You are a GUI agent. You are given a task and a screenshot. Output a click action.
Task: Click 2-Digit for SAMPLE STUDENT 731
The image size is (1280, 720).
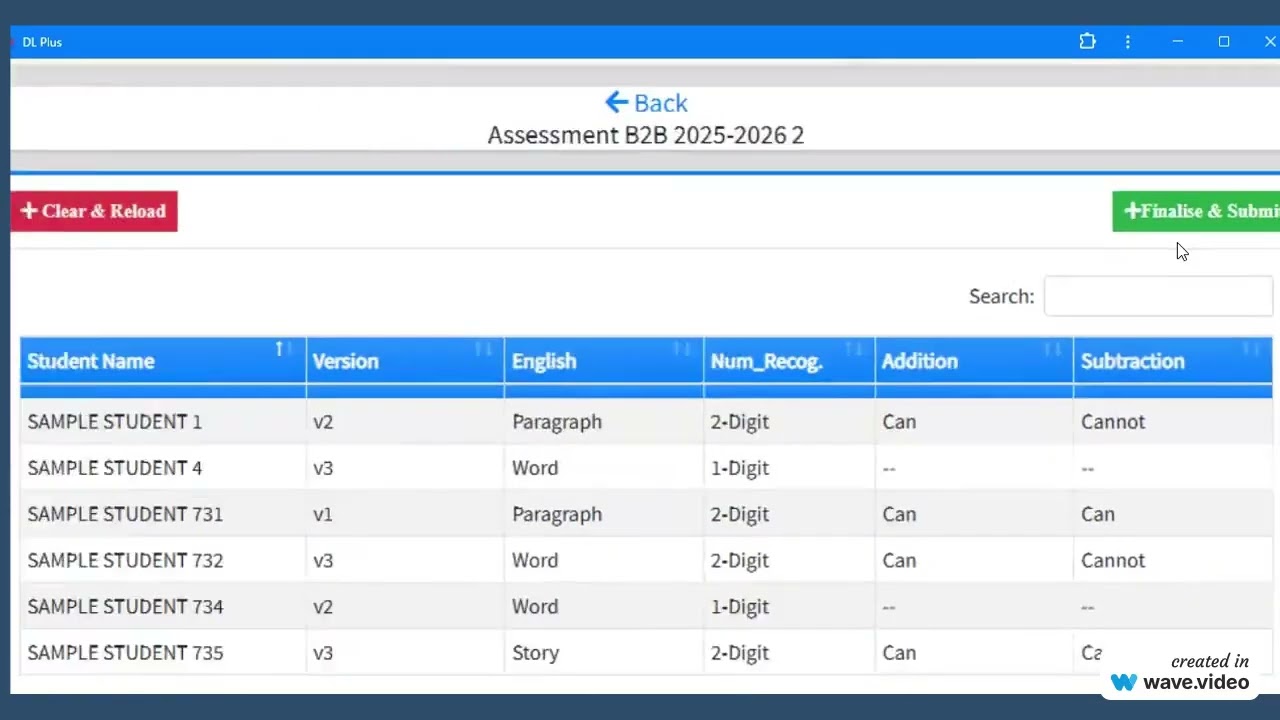pos(740,515)
